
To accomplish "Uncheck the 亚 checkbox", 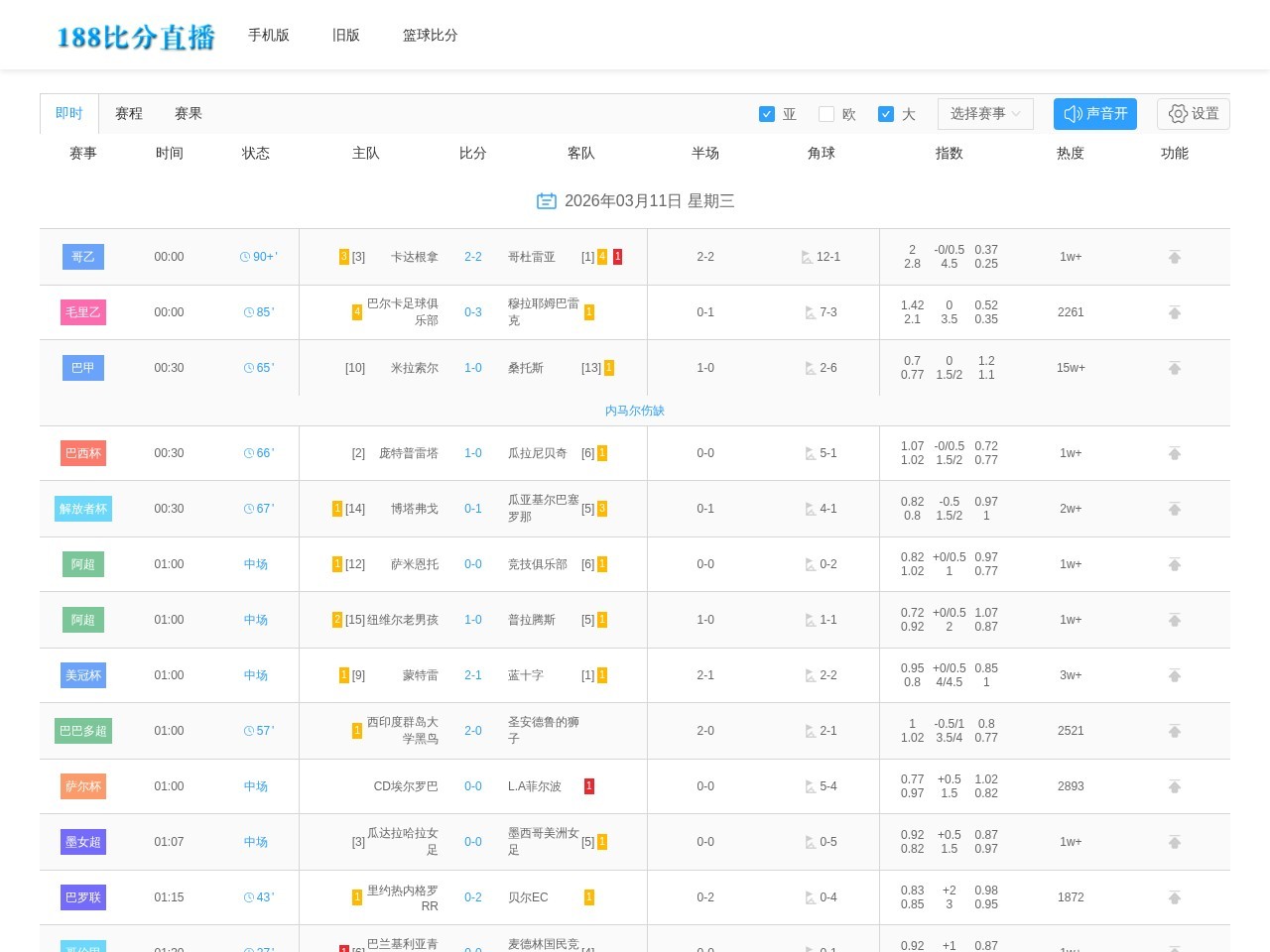I will [766, 113].
